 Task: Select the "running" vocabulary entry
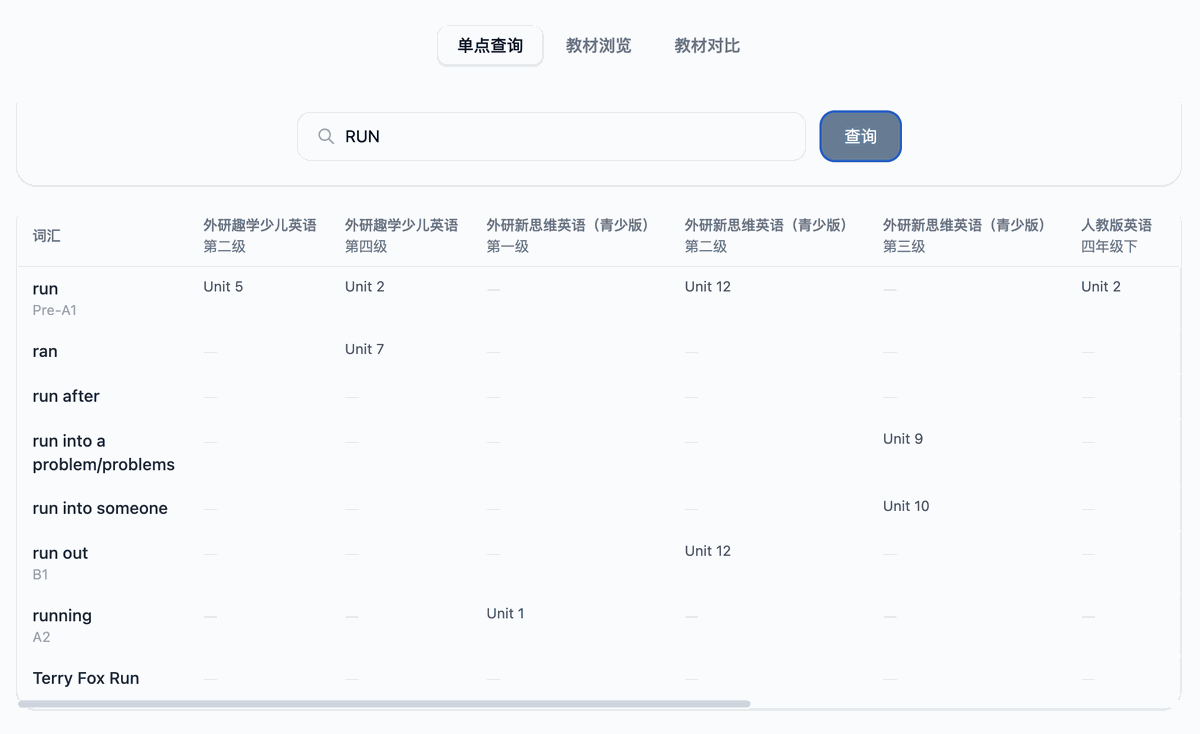pos(62,616)
